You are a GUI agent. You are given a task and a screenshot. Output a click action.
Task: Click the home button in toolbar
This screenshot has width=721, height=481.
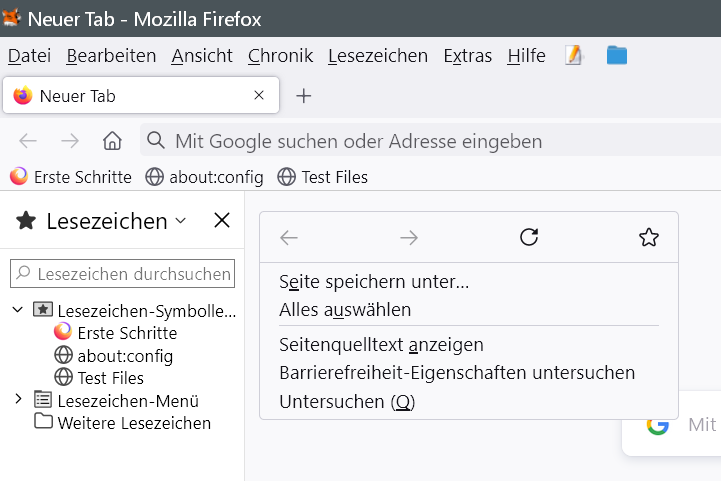113,141
